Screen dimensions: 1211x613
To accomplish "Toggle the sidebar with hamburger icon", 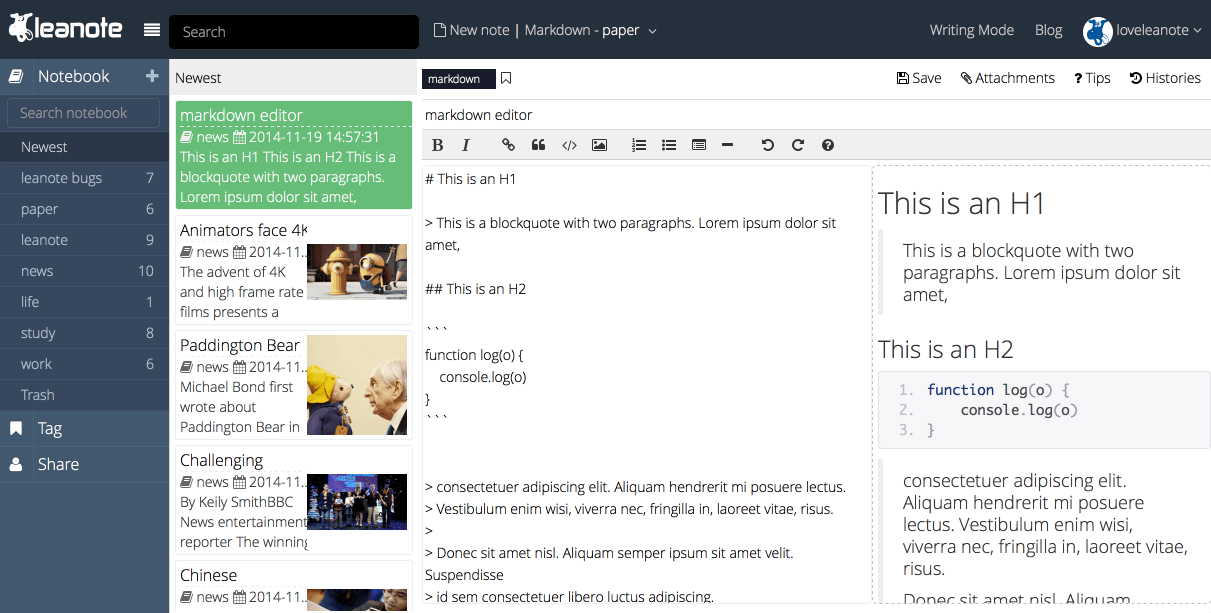I will click(152, 30).
